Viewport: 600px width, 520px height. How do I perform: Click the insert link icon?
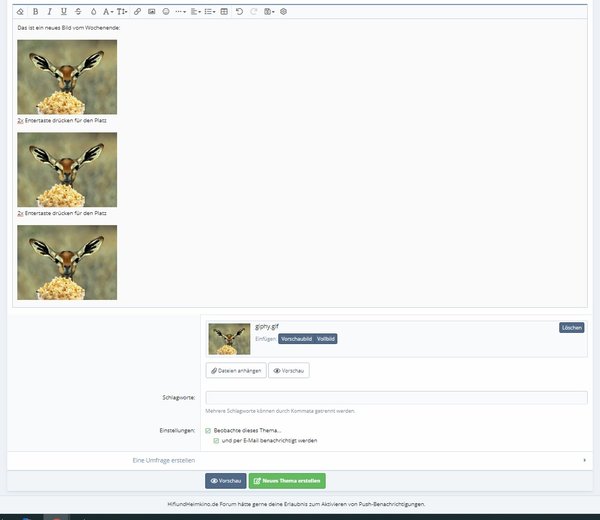click(x=137, y=11)
